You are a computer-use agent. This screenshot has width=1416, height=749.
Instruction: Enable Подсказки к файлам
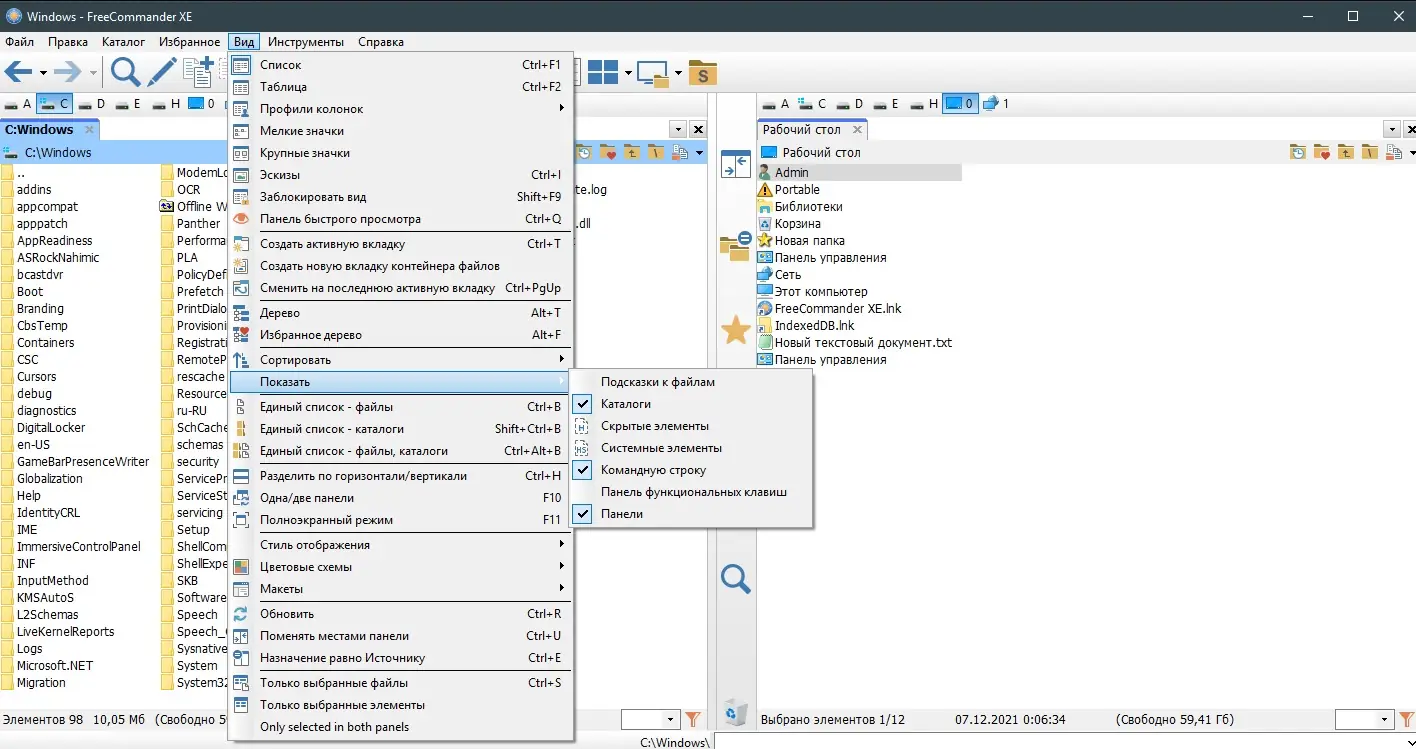tap(691, 382)
